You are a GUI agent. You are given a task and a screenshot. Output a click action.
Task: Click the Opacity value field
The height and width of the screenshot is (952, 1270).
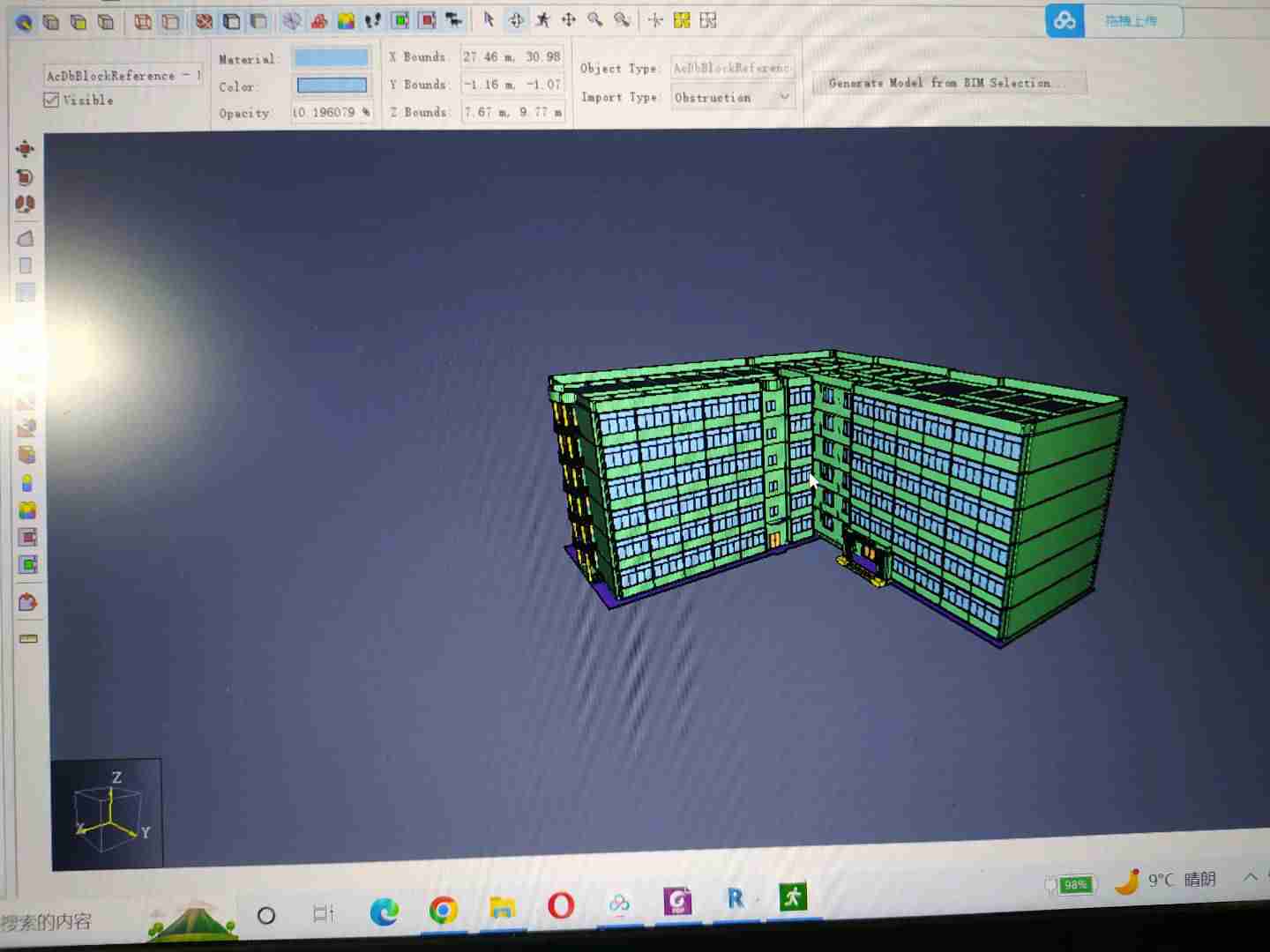click(x=331, y=113)
